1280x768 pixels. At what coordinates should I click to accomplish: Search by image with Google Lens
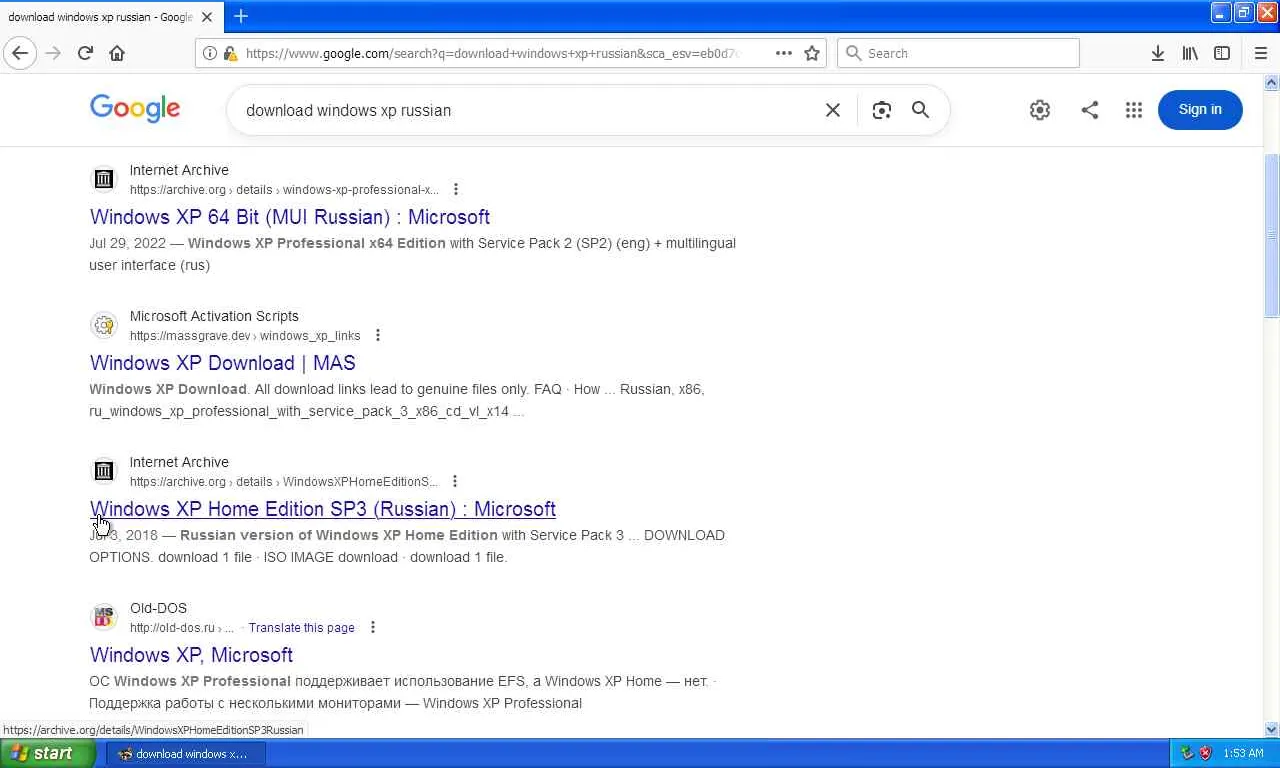881,110
